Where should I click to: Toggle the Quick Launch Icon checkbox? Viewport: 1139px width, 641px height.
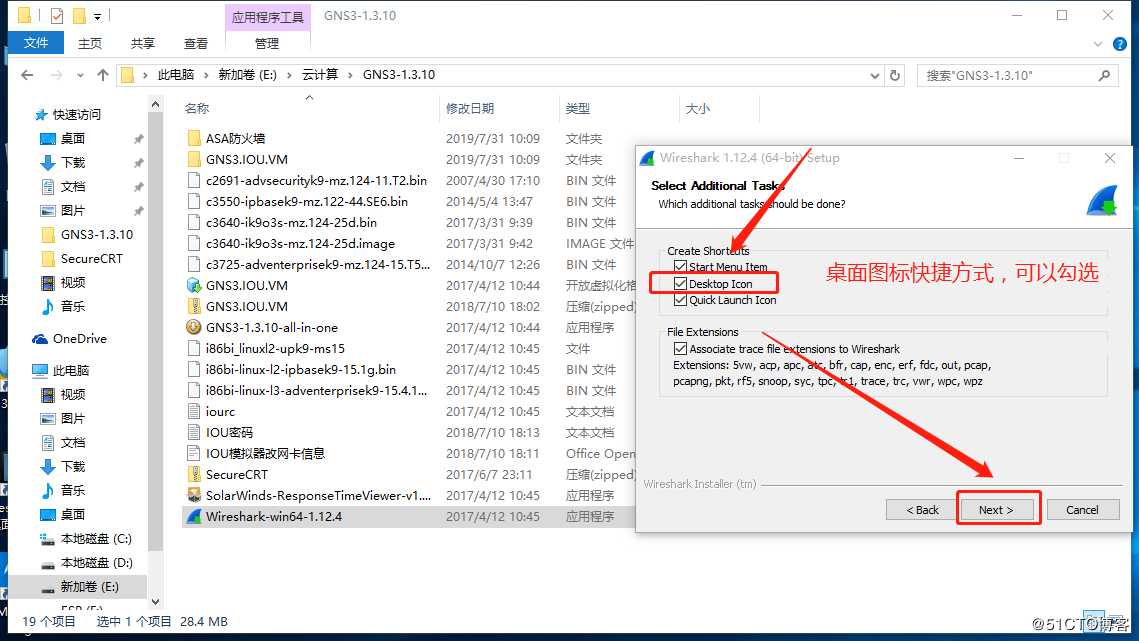tap(680, 299)
